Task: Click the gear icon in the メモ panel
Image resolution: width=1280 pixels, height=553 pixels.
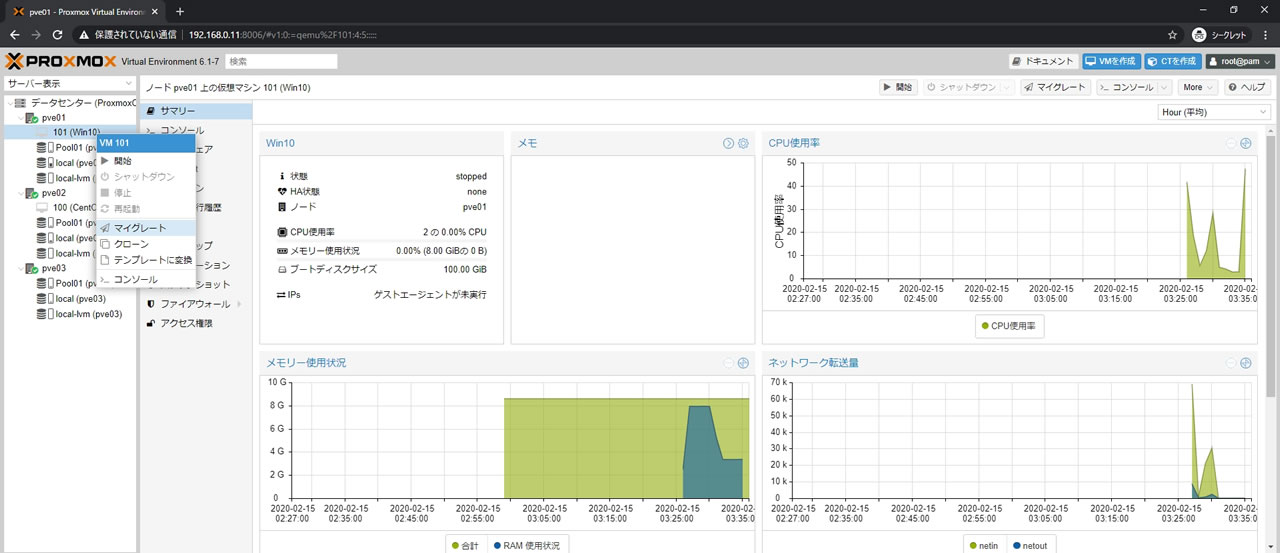Action: tap(743, 144)
